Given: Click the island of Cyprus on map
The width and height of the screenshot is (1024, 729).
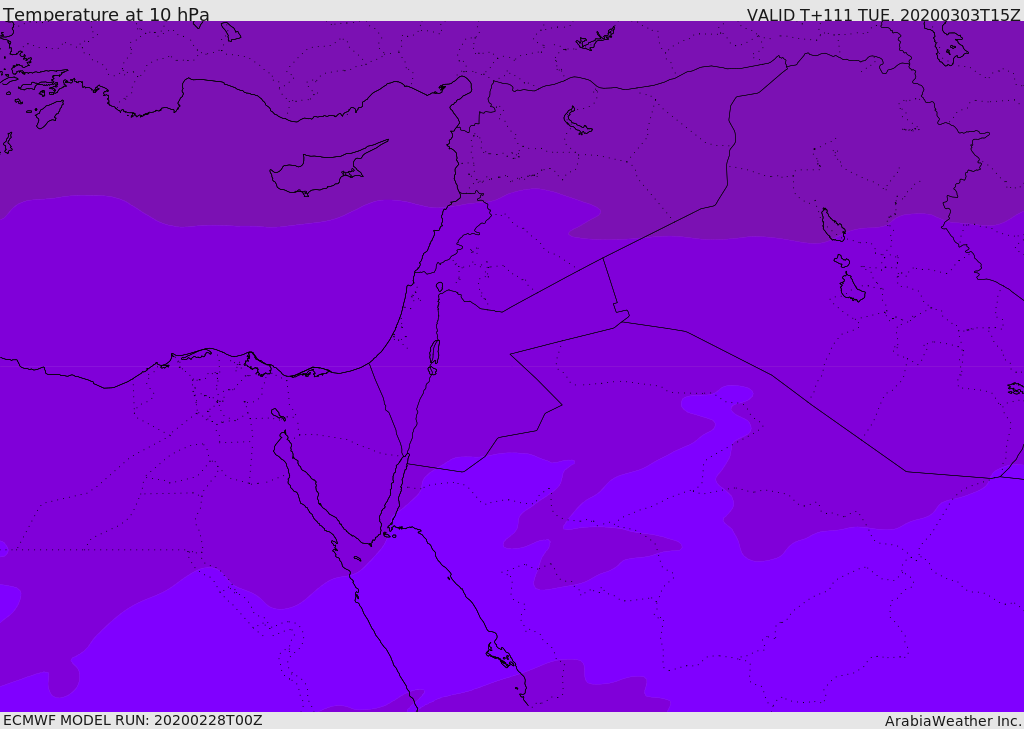Looking at the screenshot, I should pyautogui.click(x=327, y=169).
